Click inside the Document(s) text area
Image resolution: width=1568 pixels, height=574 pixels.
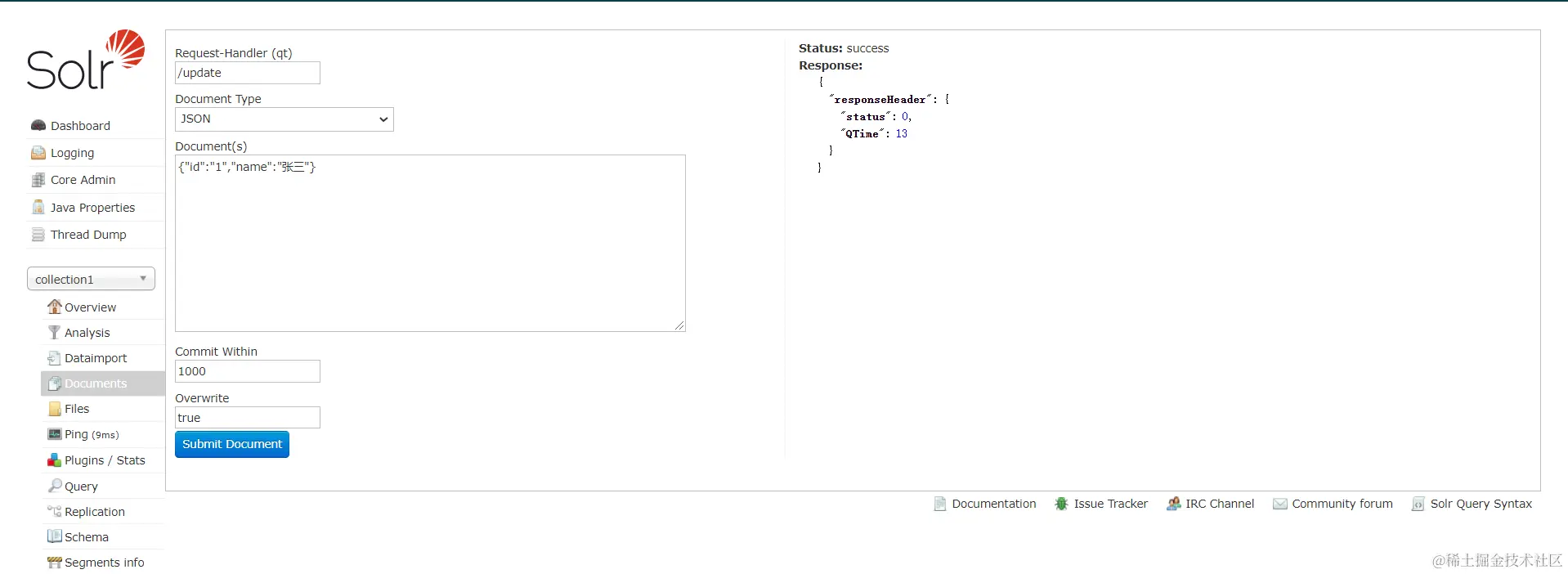click(430, 243)
